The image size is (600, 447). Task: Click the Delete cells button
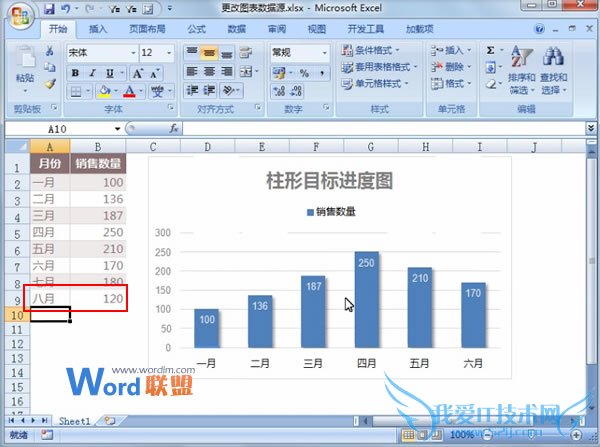tap(451, 67)
